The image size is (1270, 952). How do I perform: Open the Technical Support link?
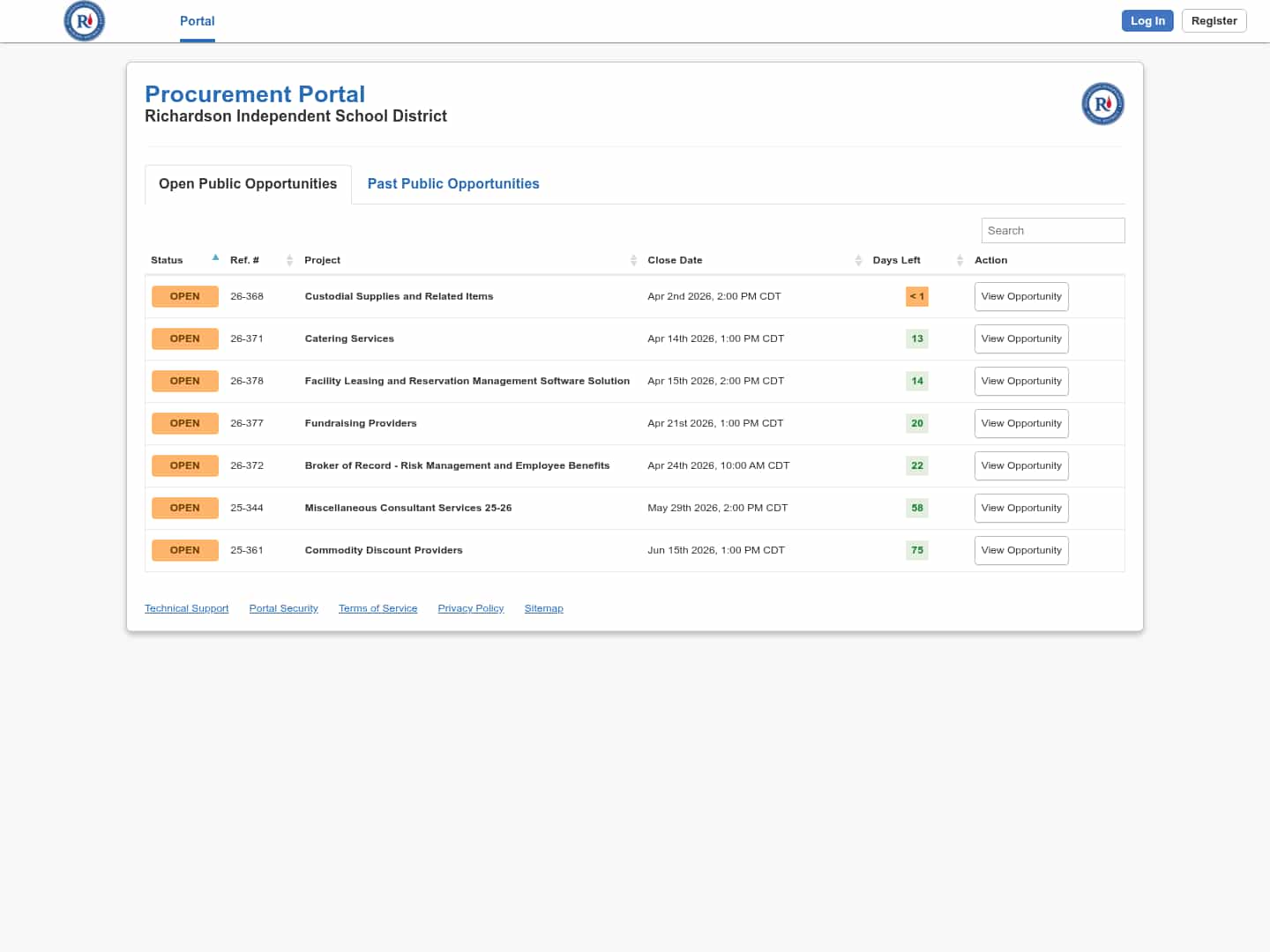tap(186, 609)
